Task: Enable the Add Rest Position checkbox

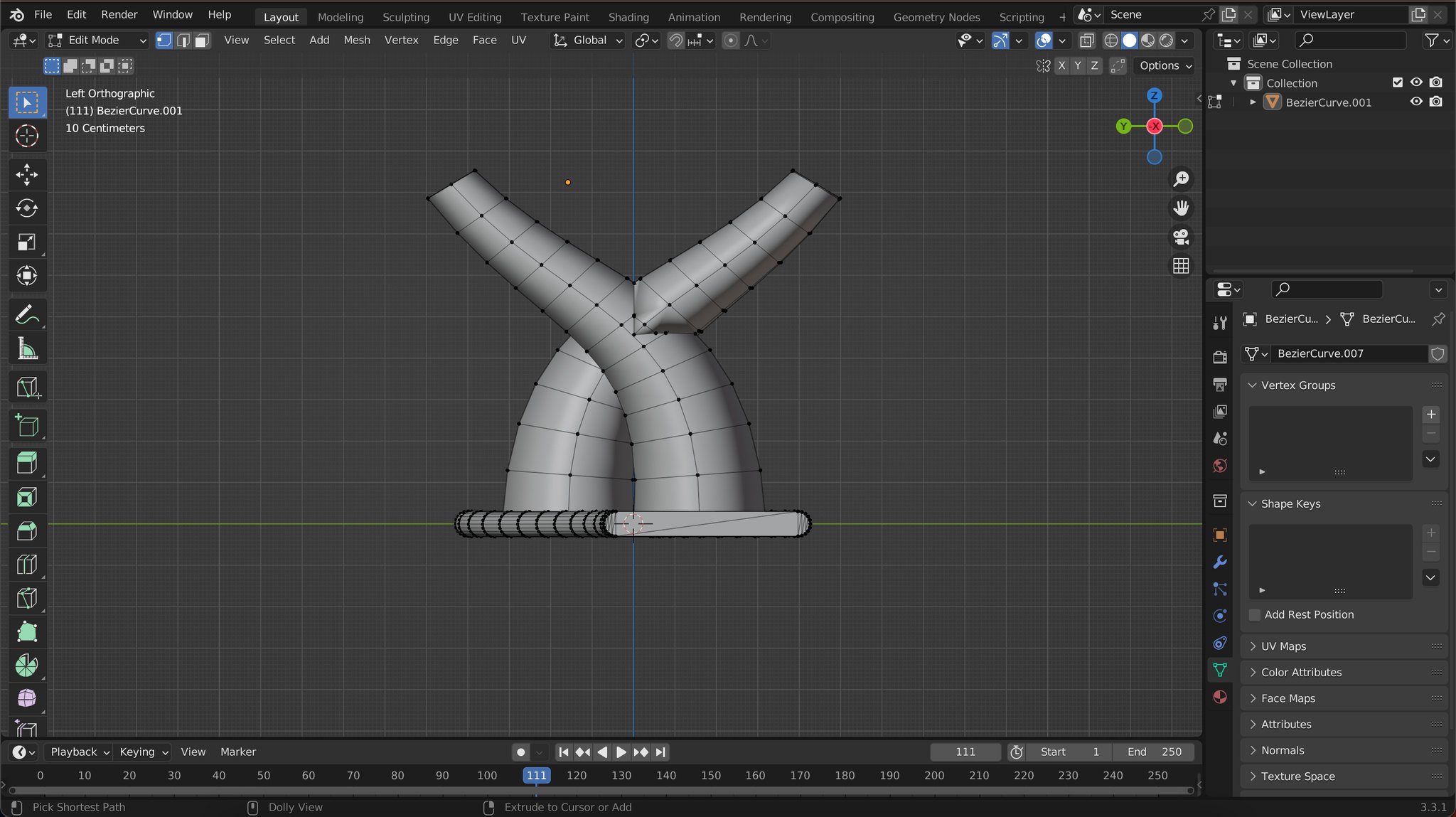Action: (x=1255, y=614)
